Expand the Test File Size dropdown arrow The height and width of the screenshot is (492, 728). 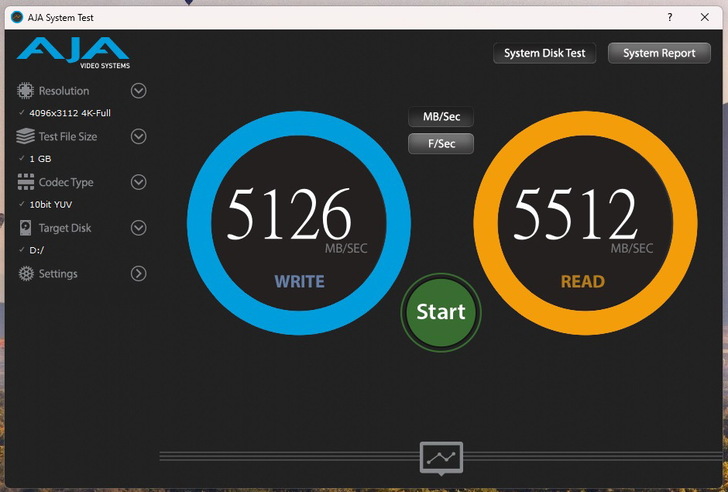coord(138,136)
